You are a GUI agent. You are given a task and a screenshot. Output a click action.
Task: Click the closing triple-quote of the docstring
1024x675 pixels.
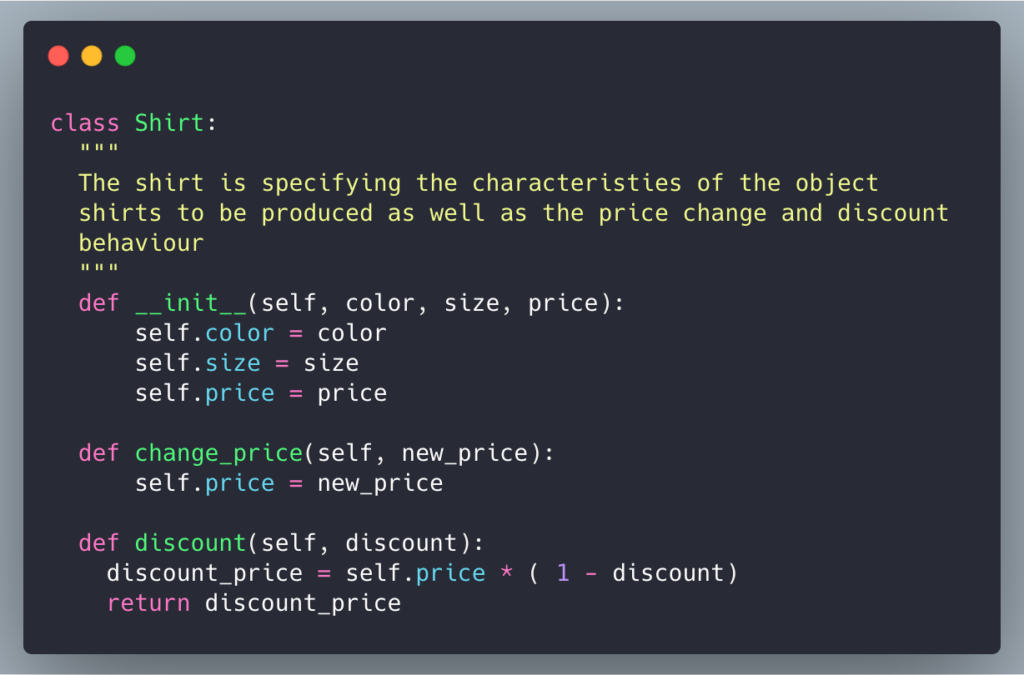99,268
